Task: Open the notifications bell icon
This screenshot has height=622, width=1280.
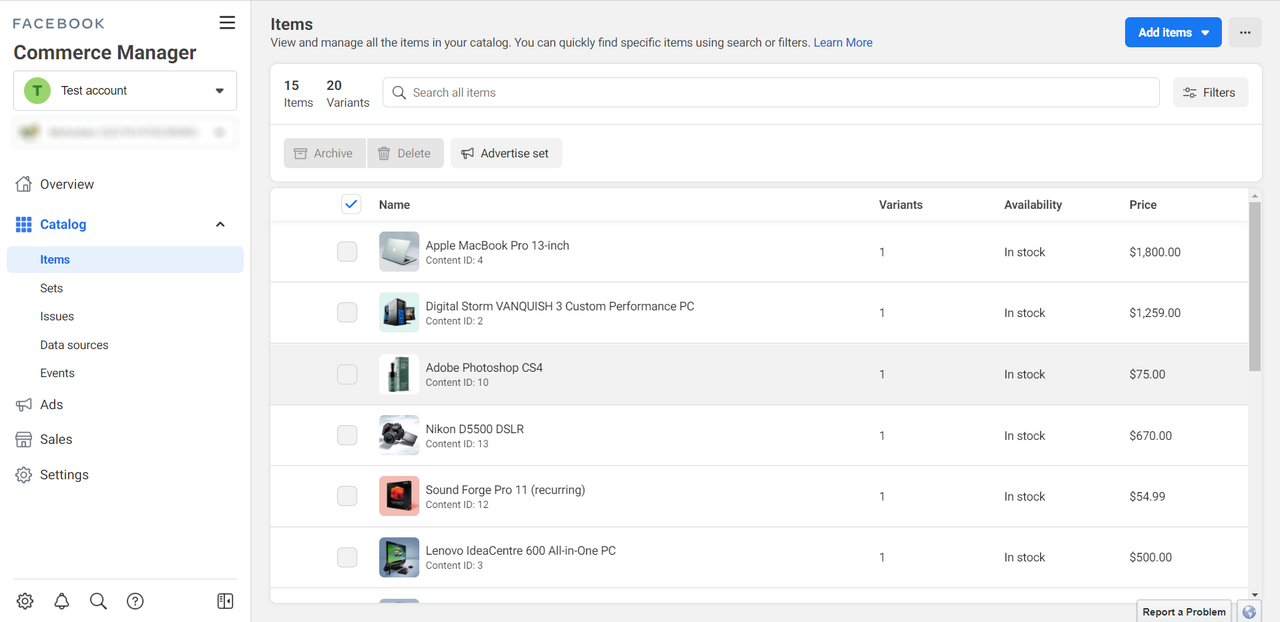Action: pos(62,601)
